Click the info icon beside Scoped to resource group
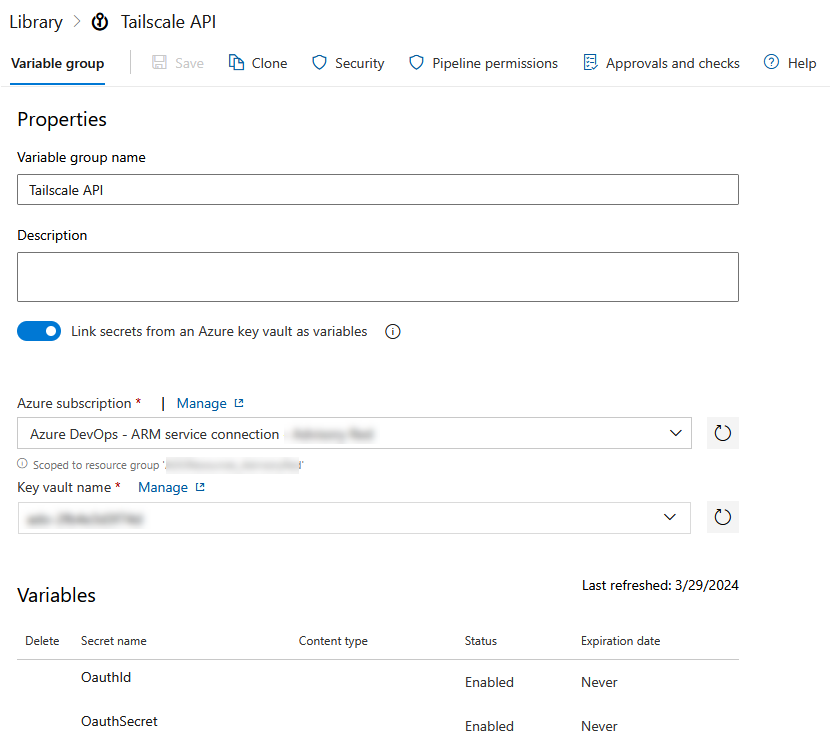The width and height of the screenshot is (830, 747). click(x=22, y=464)
